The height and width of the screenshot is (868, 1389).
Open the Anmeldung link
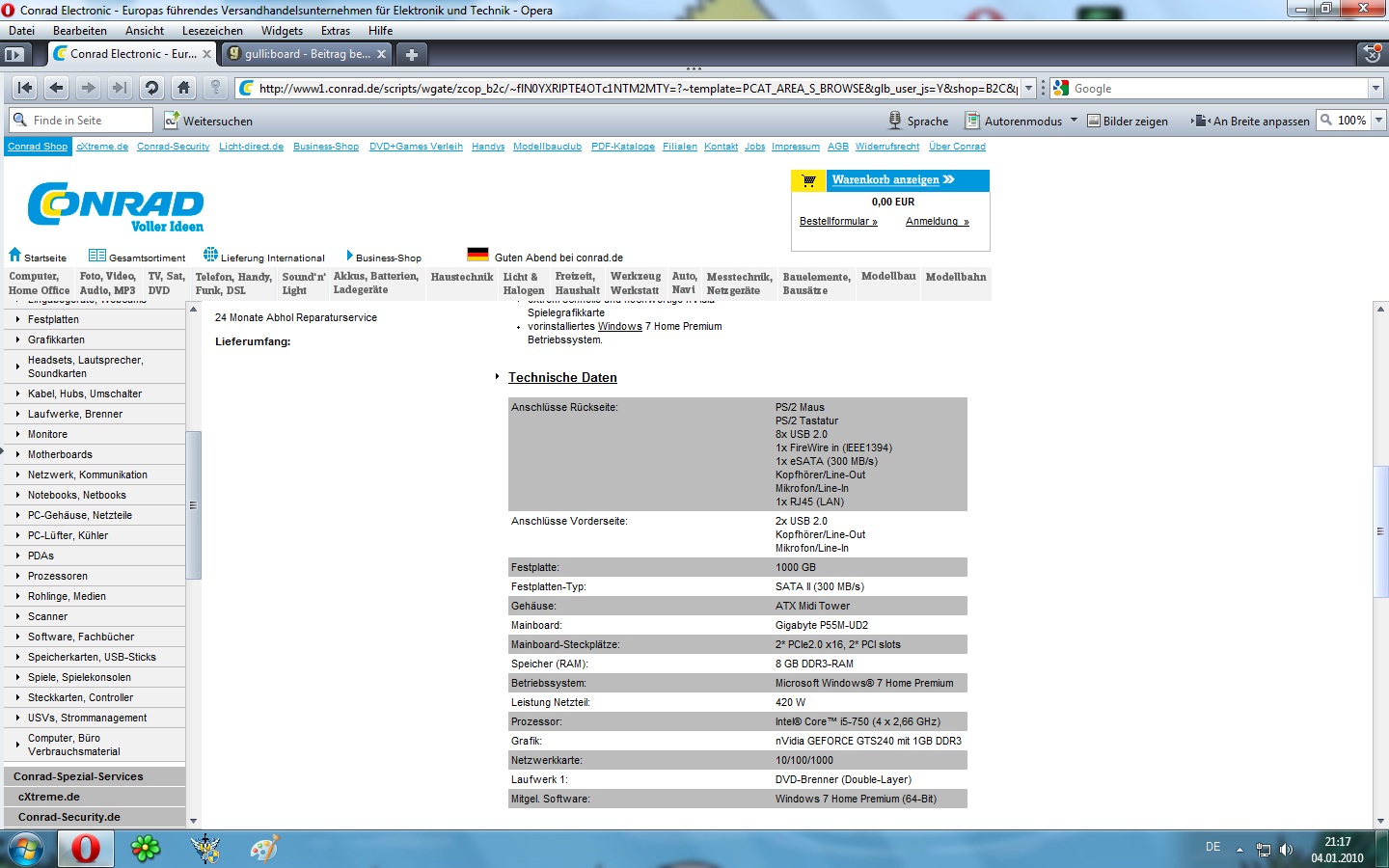click(x=937, y=221)
